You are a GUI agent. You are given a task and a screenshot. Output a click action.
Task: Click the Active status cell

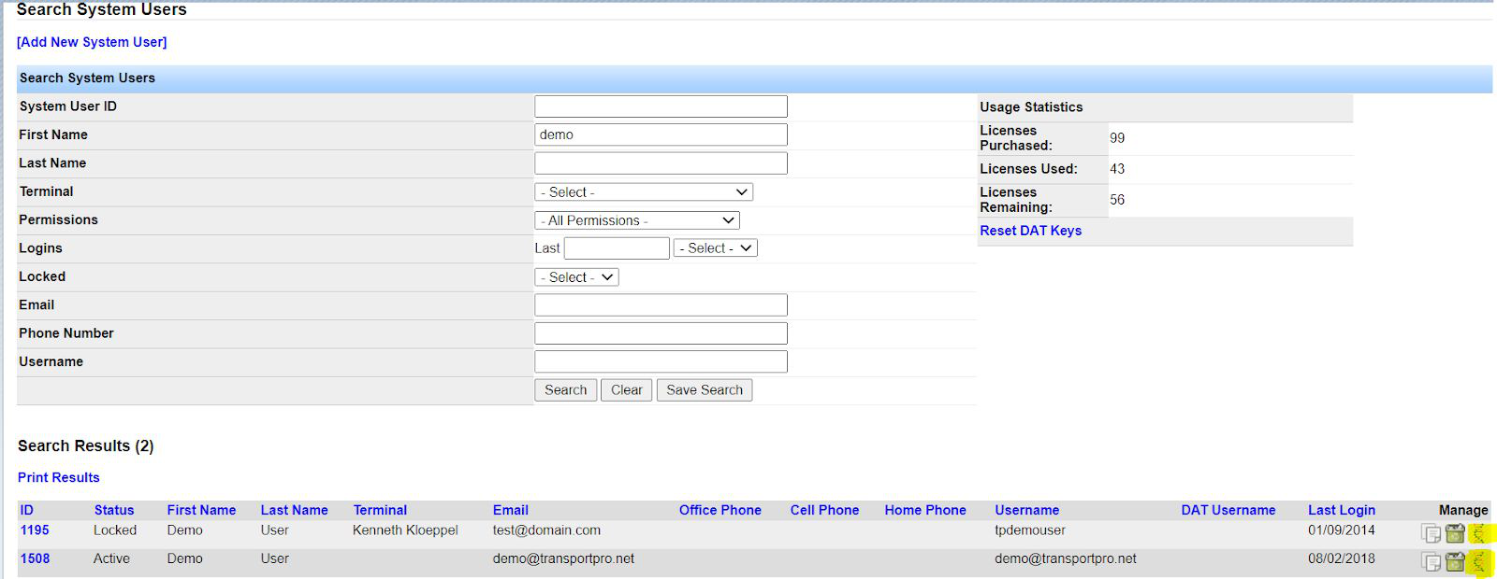point(112,558)
